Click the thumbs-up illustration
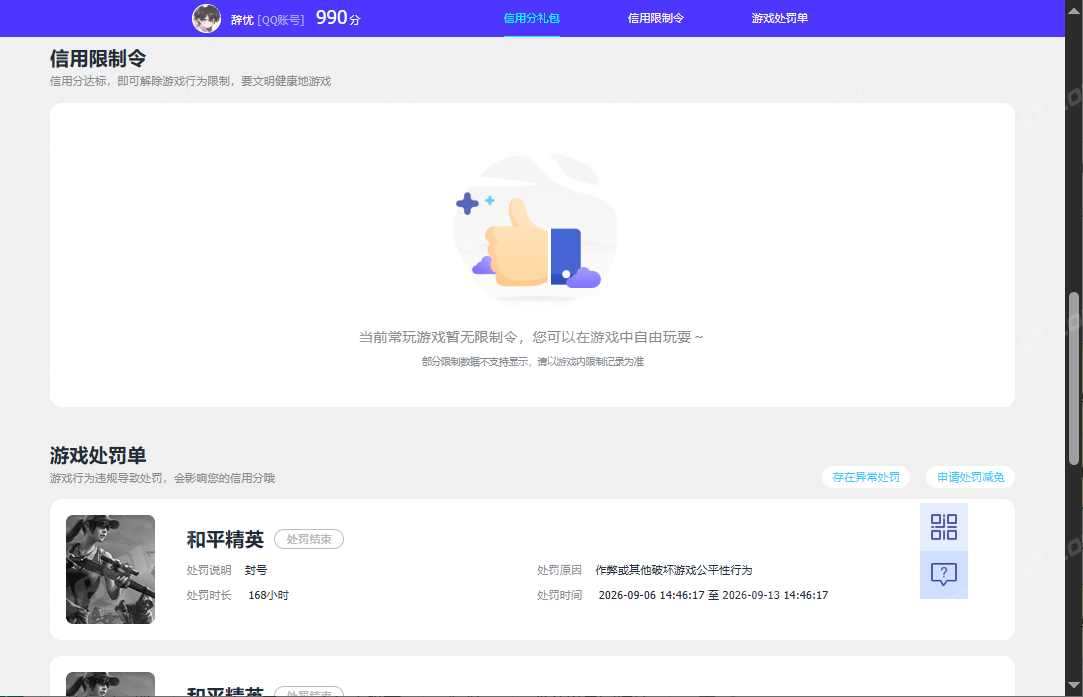The height and width of the screenshot is (697, 1083). point(533,229)
